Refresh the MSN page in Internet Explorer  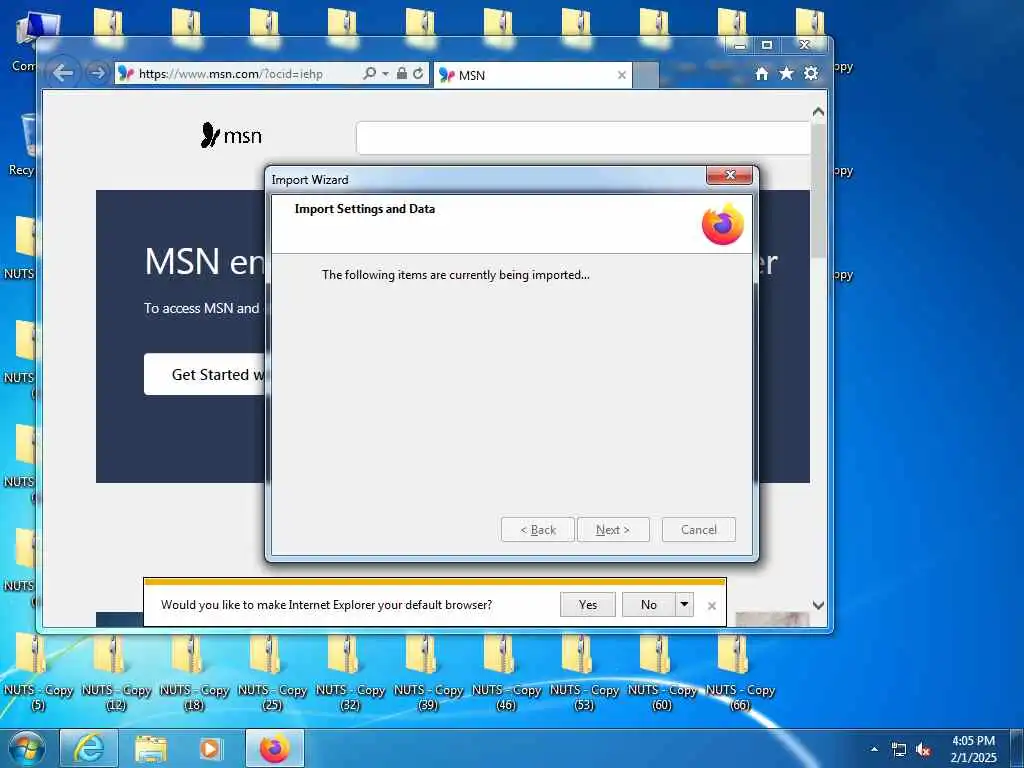coord(418,73)
